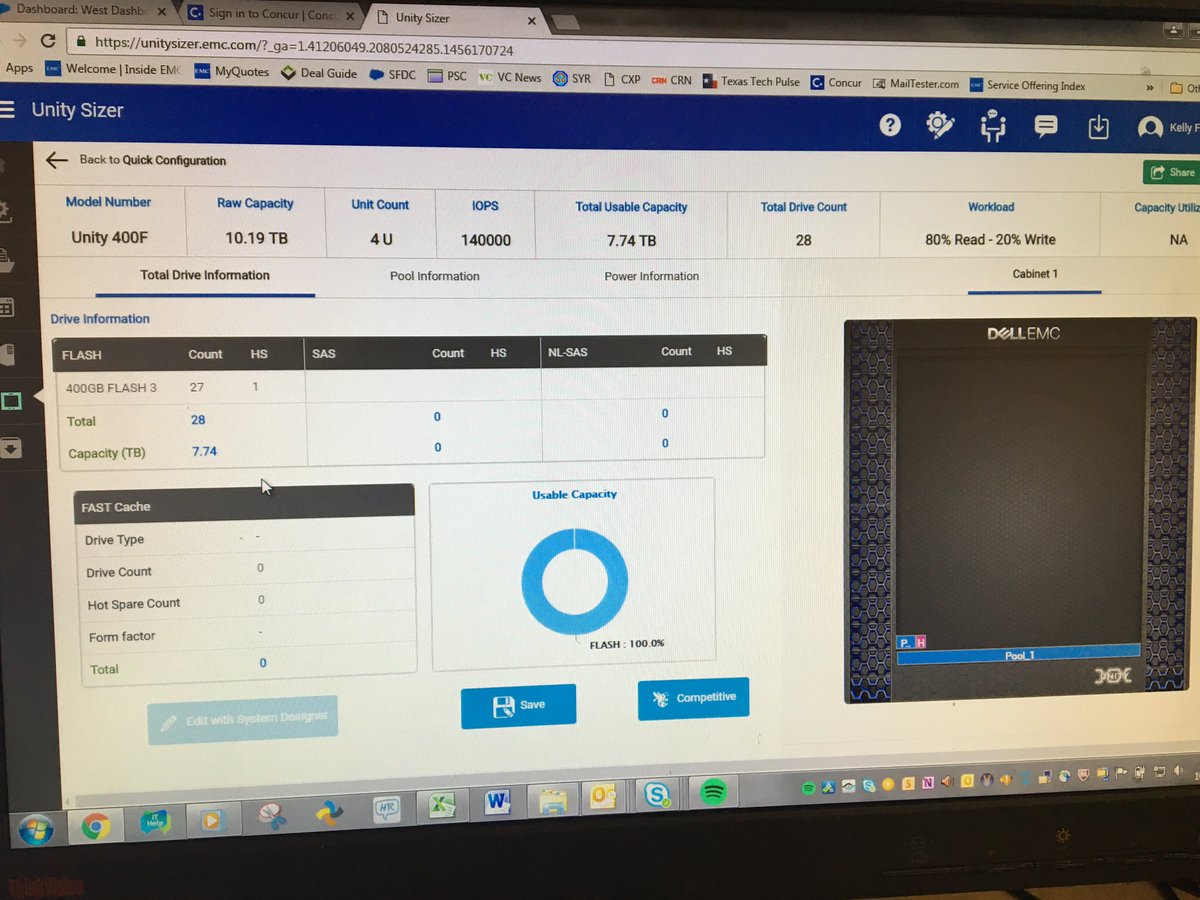Select the calendar grid sidebar icon
The width and height of the screenshot is (1200, 900).
click(x=5, y=307)
